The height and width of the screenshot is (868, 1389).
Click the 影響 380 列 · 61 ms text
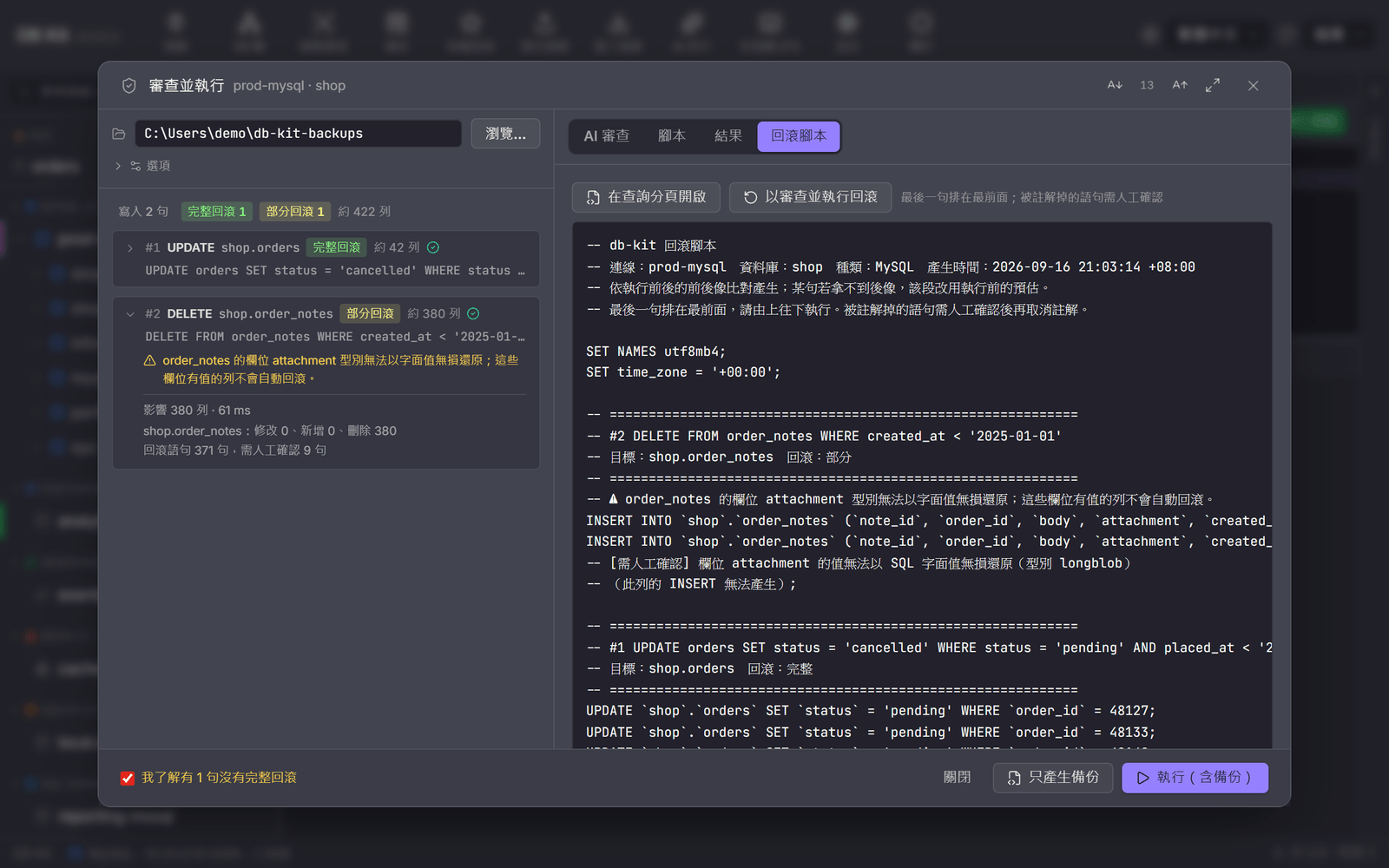(197, 411)
